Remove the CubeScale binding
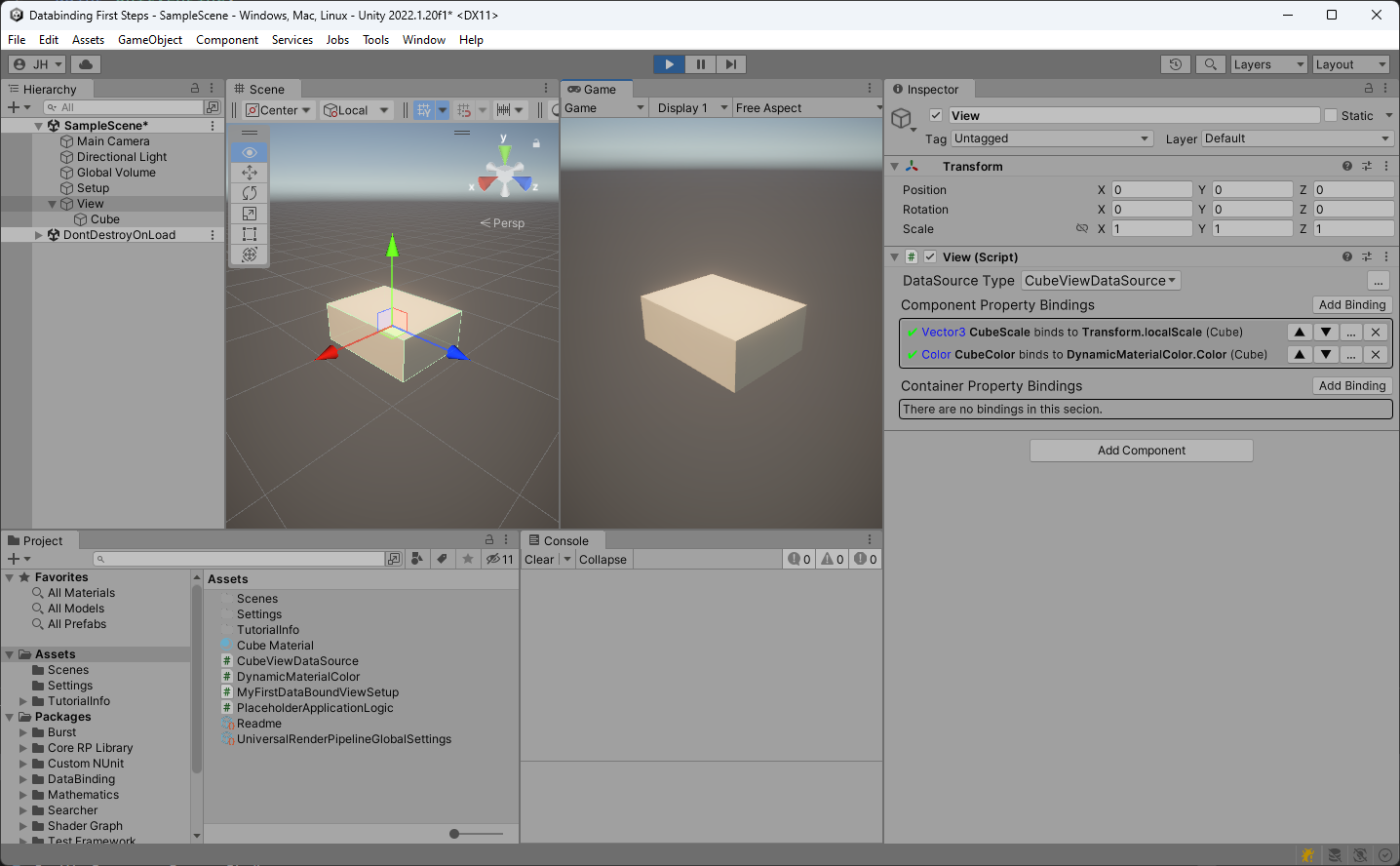 pyautogui.click(x=1376, y=332)
